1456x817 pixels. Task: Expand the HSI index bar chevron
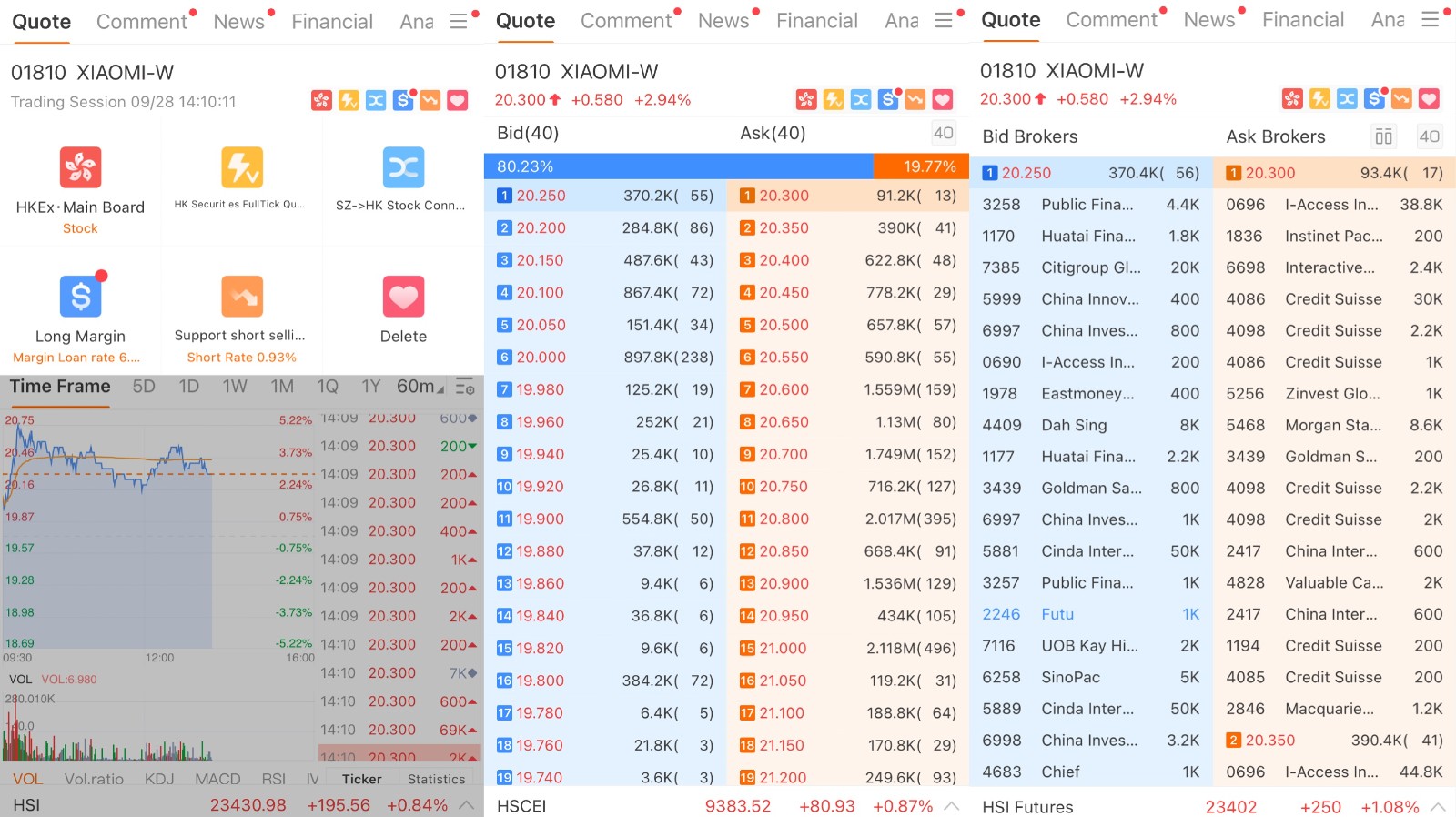[x=466, y=805]
